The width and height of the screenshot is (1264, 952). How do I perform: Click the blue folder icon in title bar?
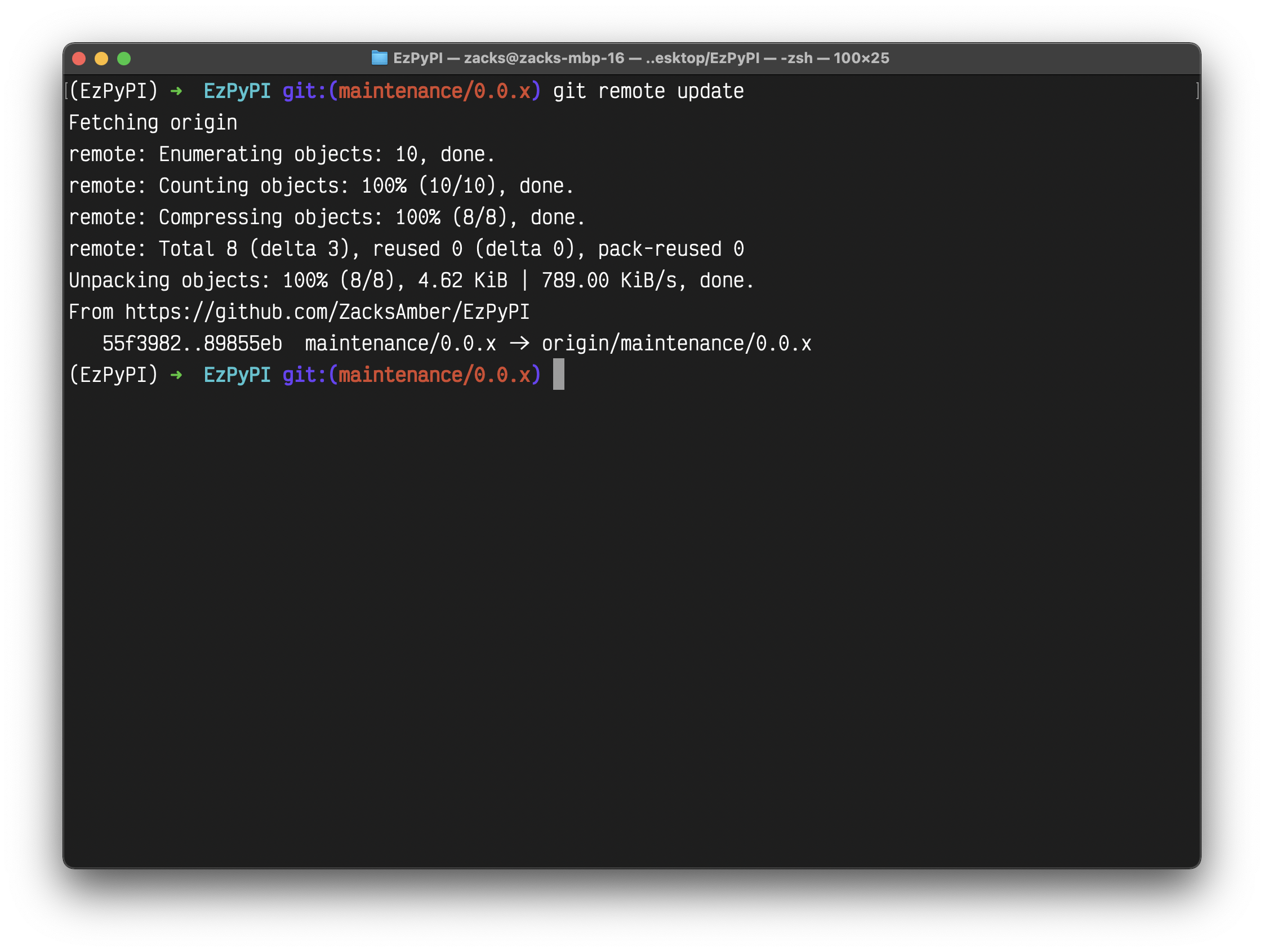pos(379,57)
